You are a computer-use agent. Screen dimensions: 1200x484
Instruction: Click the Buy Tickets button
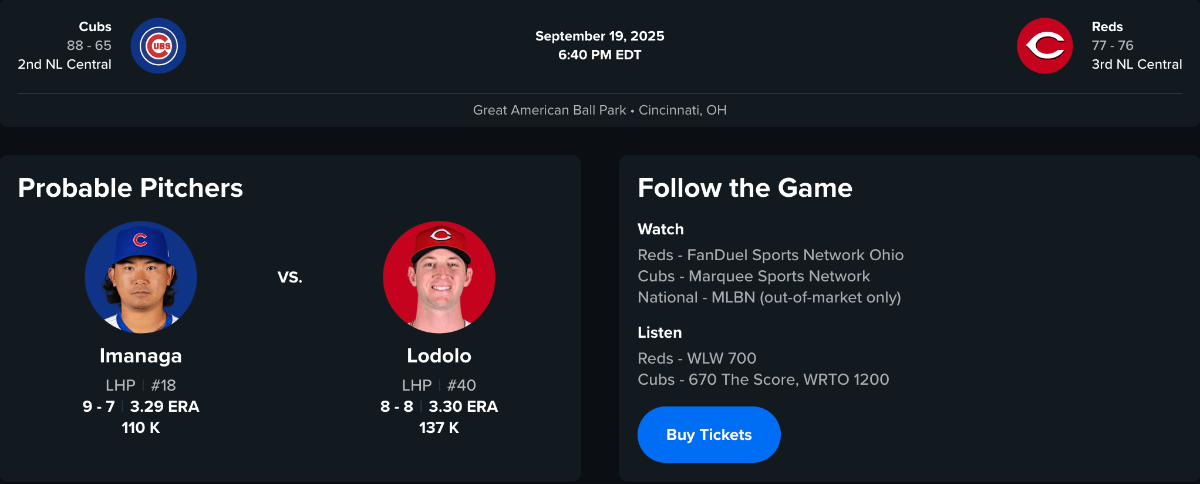tap(708, 435)
